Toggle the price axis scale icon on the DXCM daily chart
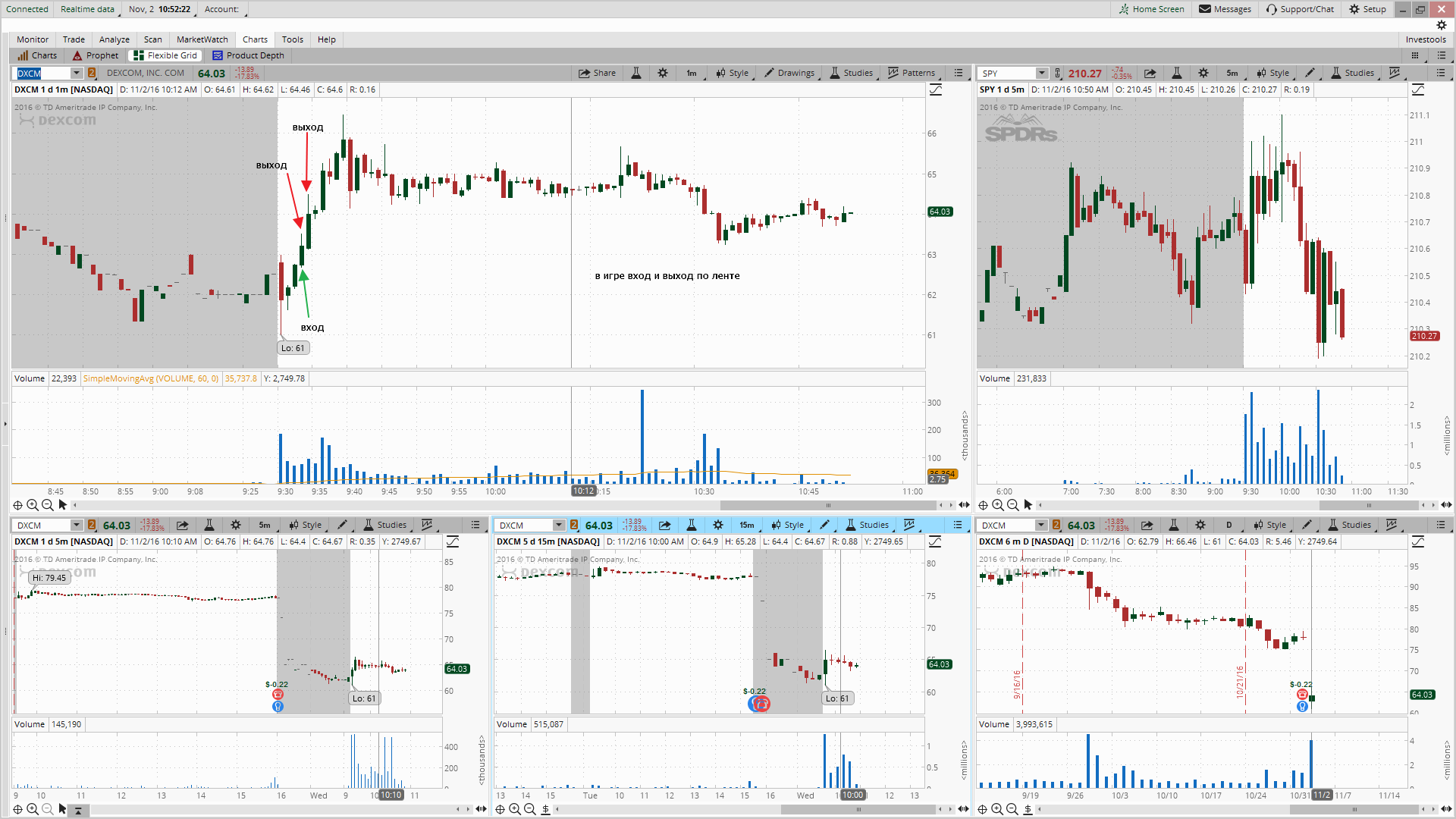This screenshot has width=1456, height=819. (1418, 541)
